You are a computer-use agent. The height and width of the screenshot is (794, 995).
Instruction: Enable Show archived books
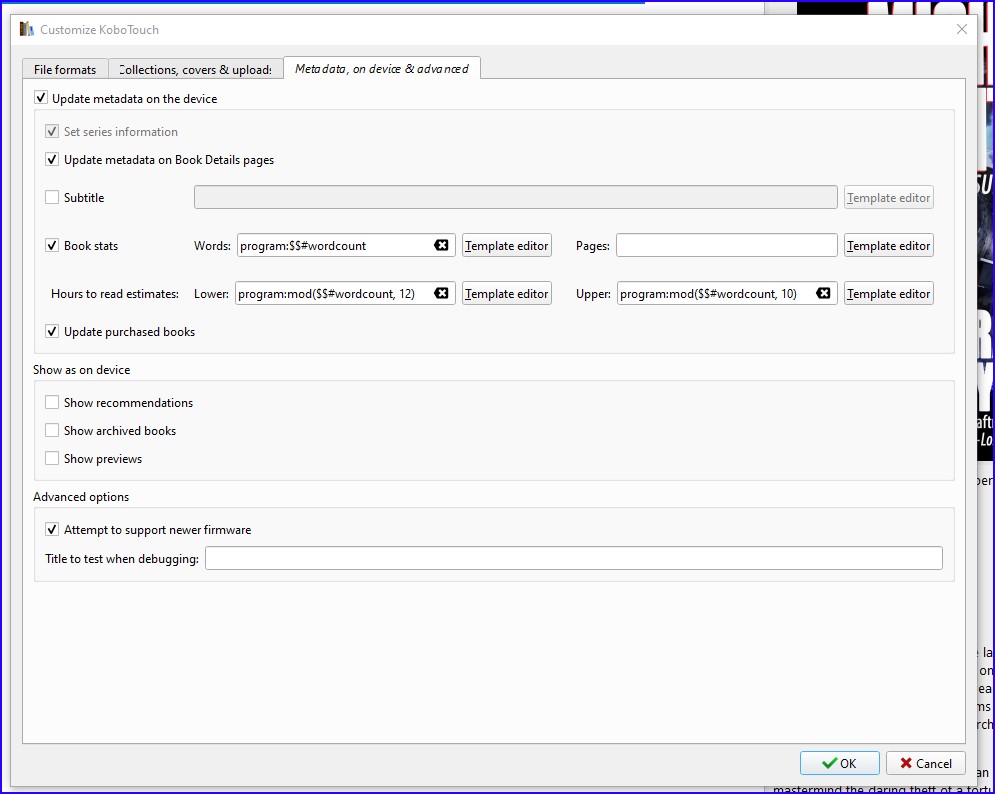click(x=52, y=430)
